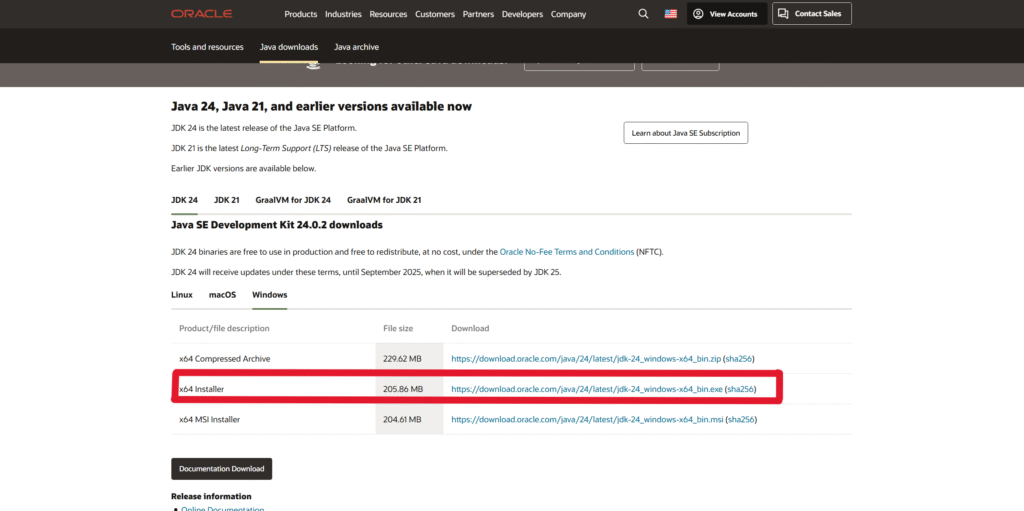Click the US flag country selector
Screen dimensions: 1024x511
coord(670,14)
